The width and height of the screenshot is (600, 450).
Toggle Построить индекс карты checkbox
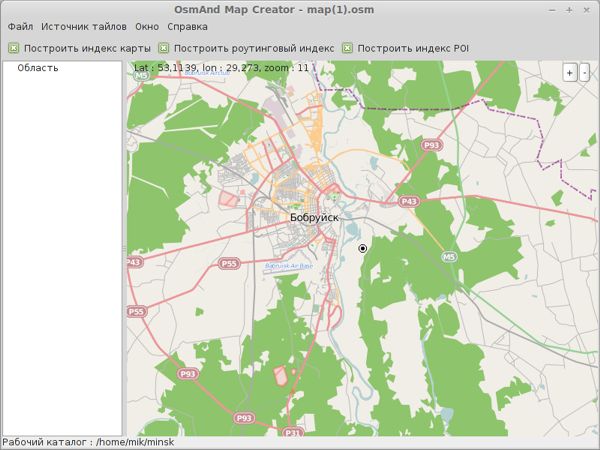pyautogui.click(x=14, y=48)
